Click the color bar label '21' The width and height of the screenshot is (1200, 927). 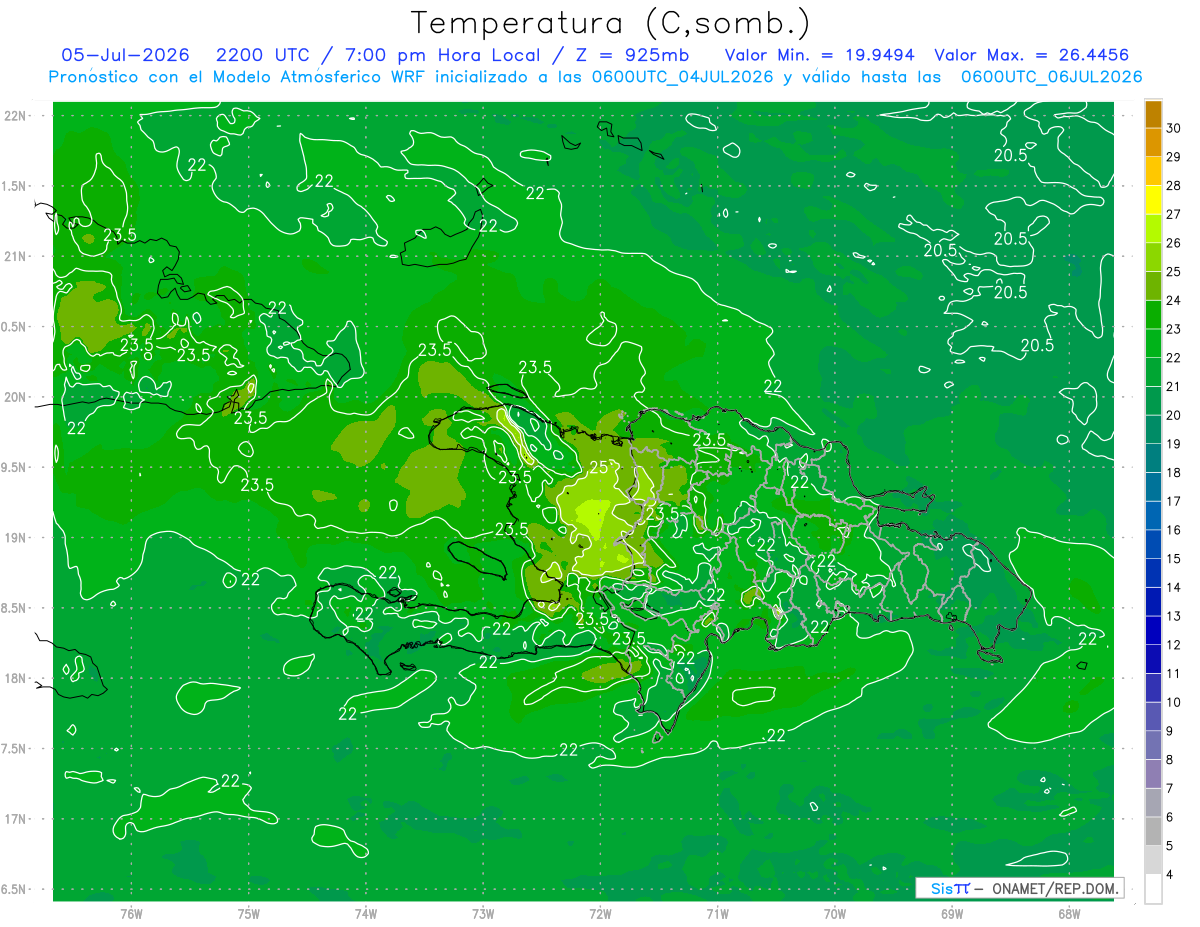tap(1174, 386)
